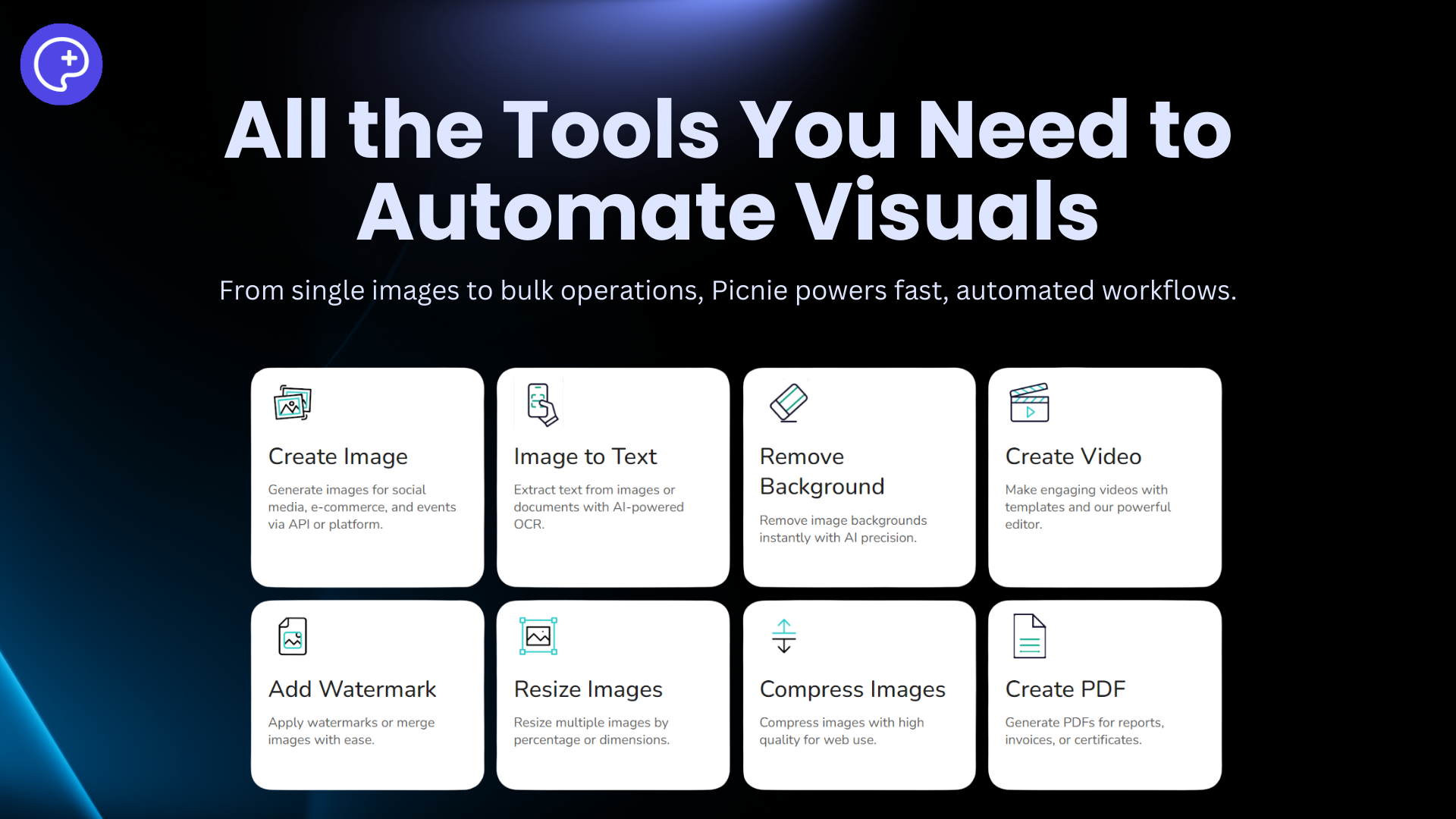Image resolution: width=1456 pixels, height=819 pixels.
Task: Click the Resize Images frame icon
Action: [538, 636]
